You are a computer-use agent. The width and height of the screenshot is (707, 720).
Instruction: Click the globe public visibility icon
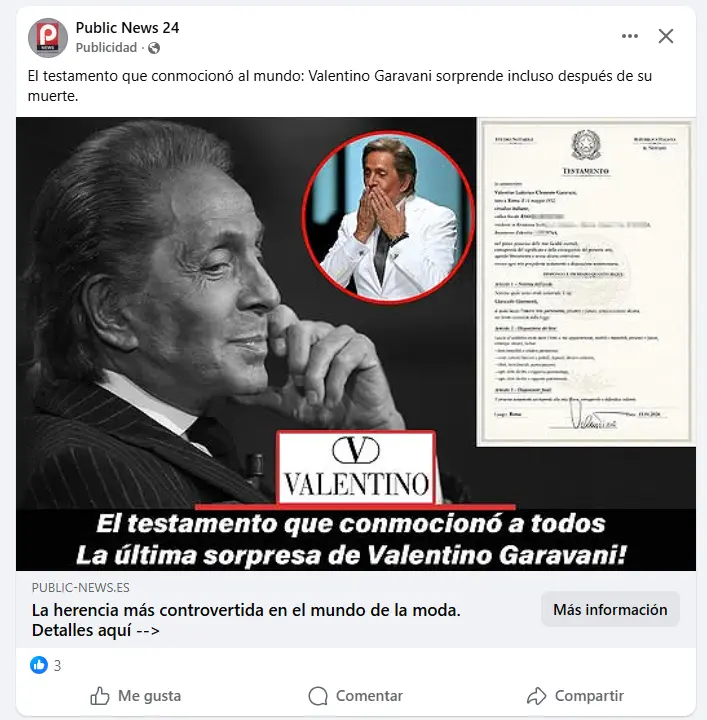154,48
